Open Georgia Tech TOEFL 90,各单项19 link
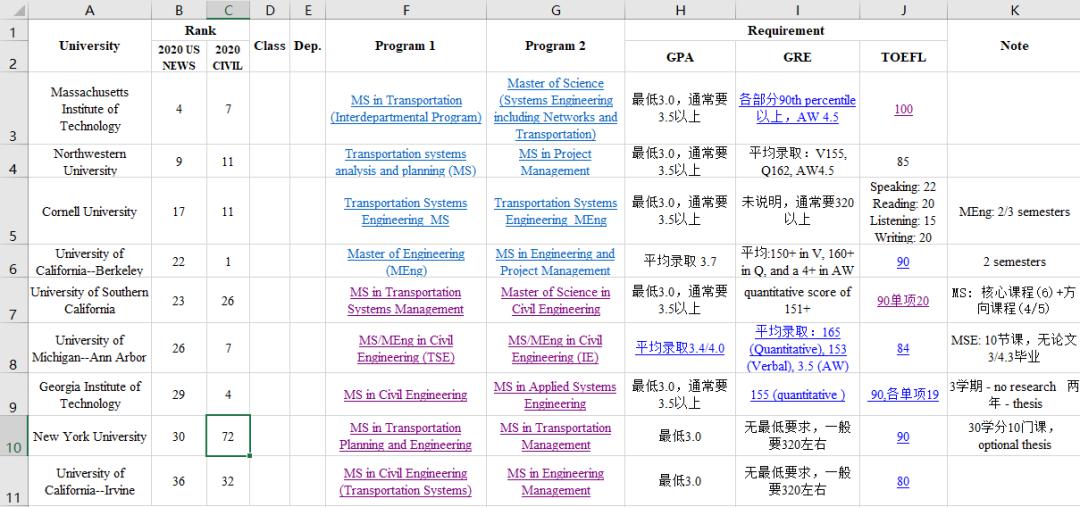The width and height of the screenshot is (1080, 507). 903,395
